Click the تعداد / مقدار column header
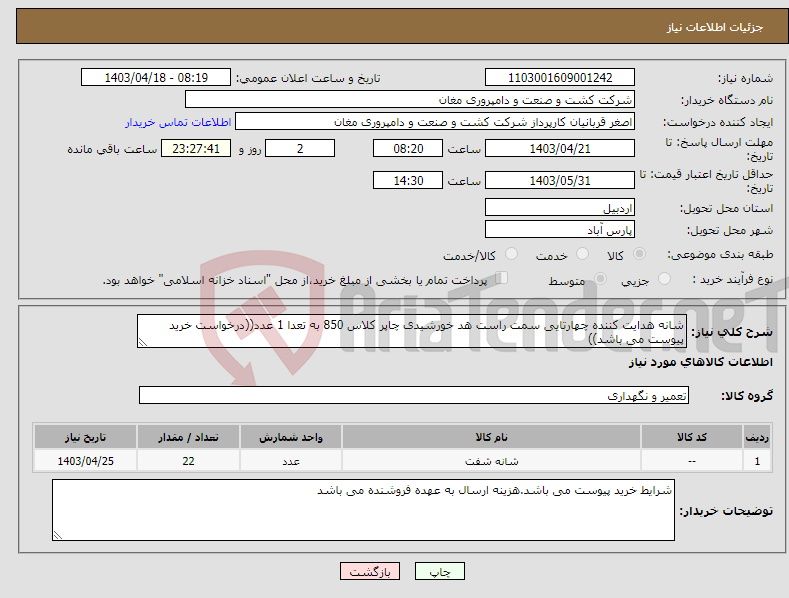This screenshot has width=789, height=598. (x=188, y=437)
